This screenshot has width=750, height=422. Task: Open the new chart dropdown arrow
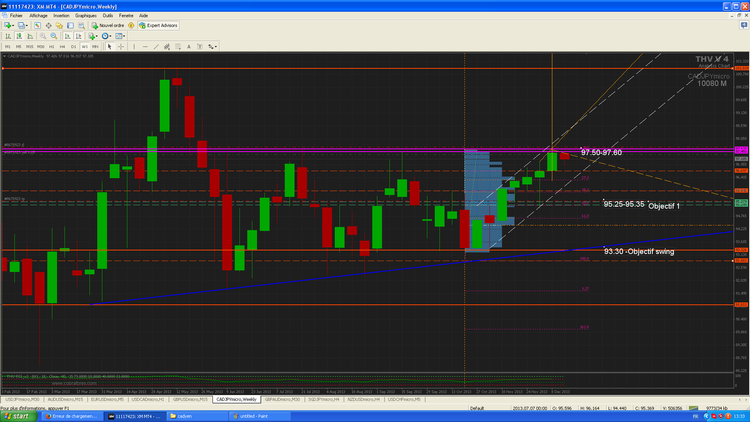click(13, 25)
